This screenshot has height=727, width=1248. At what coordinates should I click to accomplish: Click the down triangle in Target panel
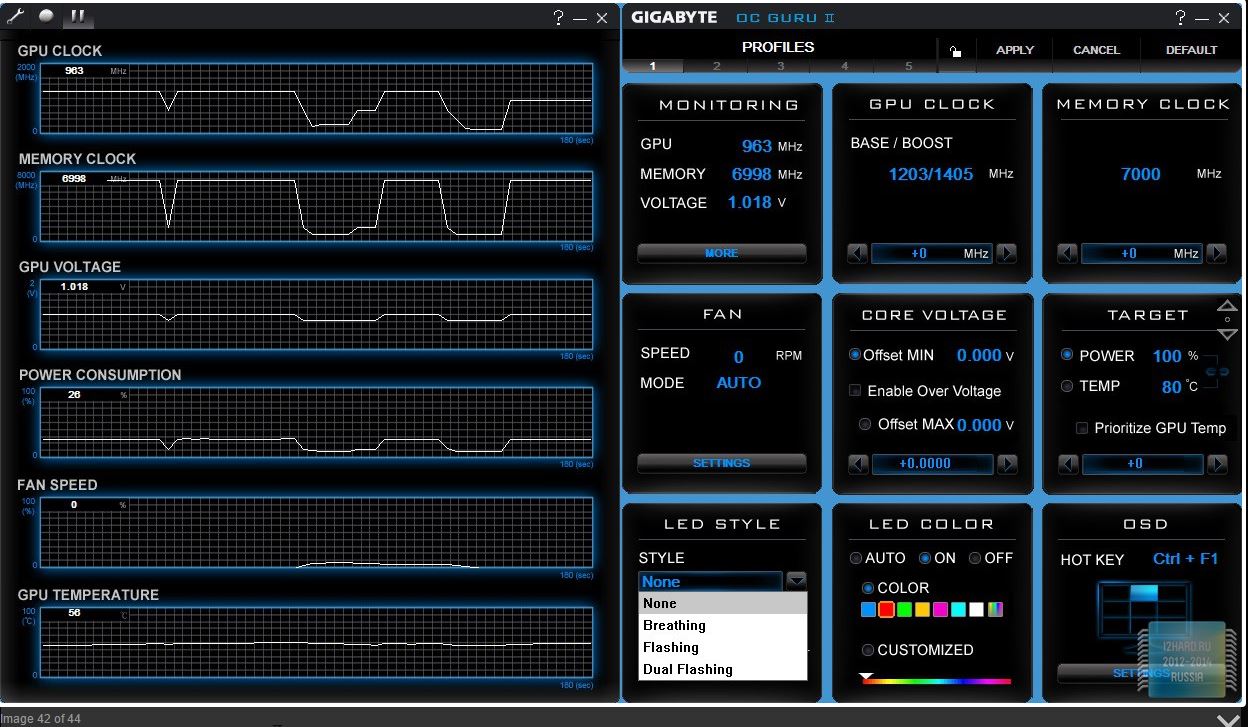point(1227,334)
